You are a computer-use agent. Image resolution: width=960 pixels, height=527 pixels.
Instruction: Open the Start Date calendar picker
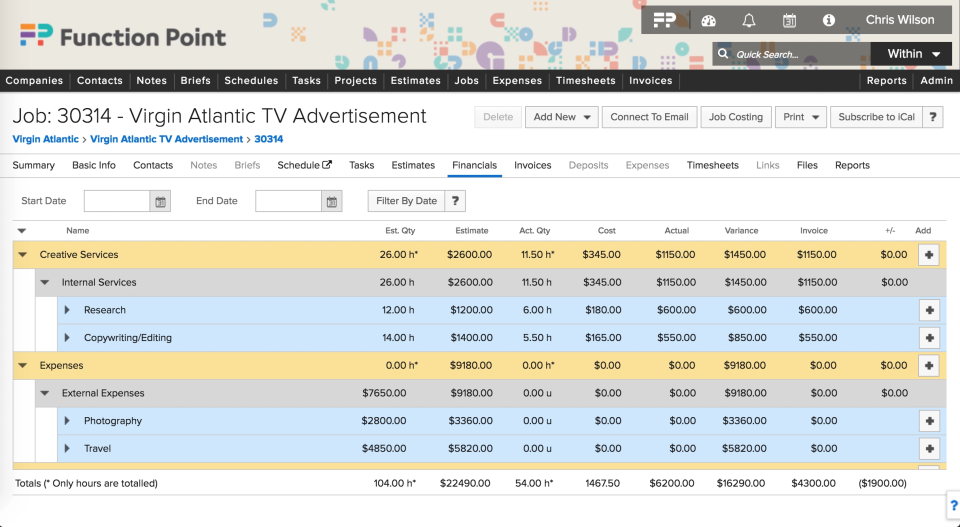(160, 201)
